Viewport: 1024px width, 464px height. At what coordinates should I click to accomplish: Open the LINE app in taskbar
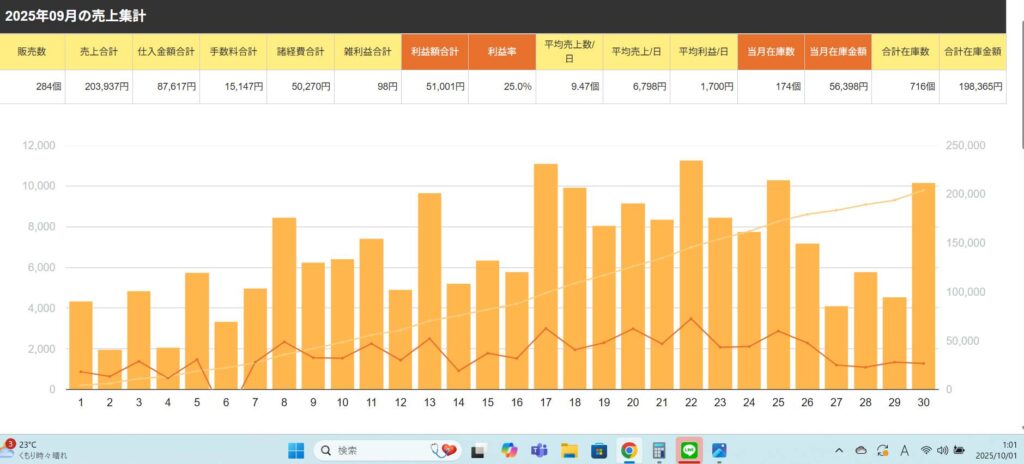[x=689, y=451]
